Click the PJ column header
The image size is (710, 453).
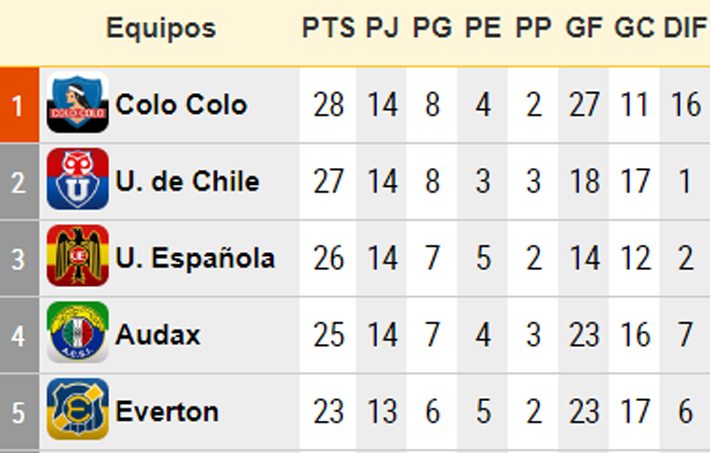click(x=382, y=28)
